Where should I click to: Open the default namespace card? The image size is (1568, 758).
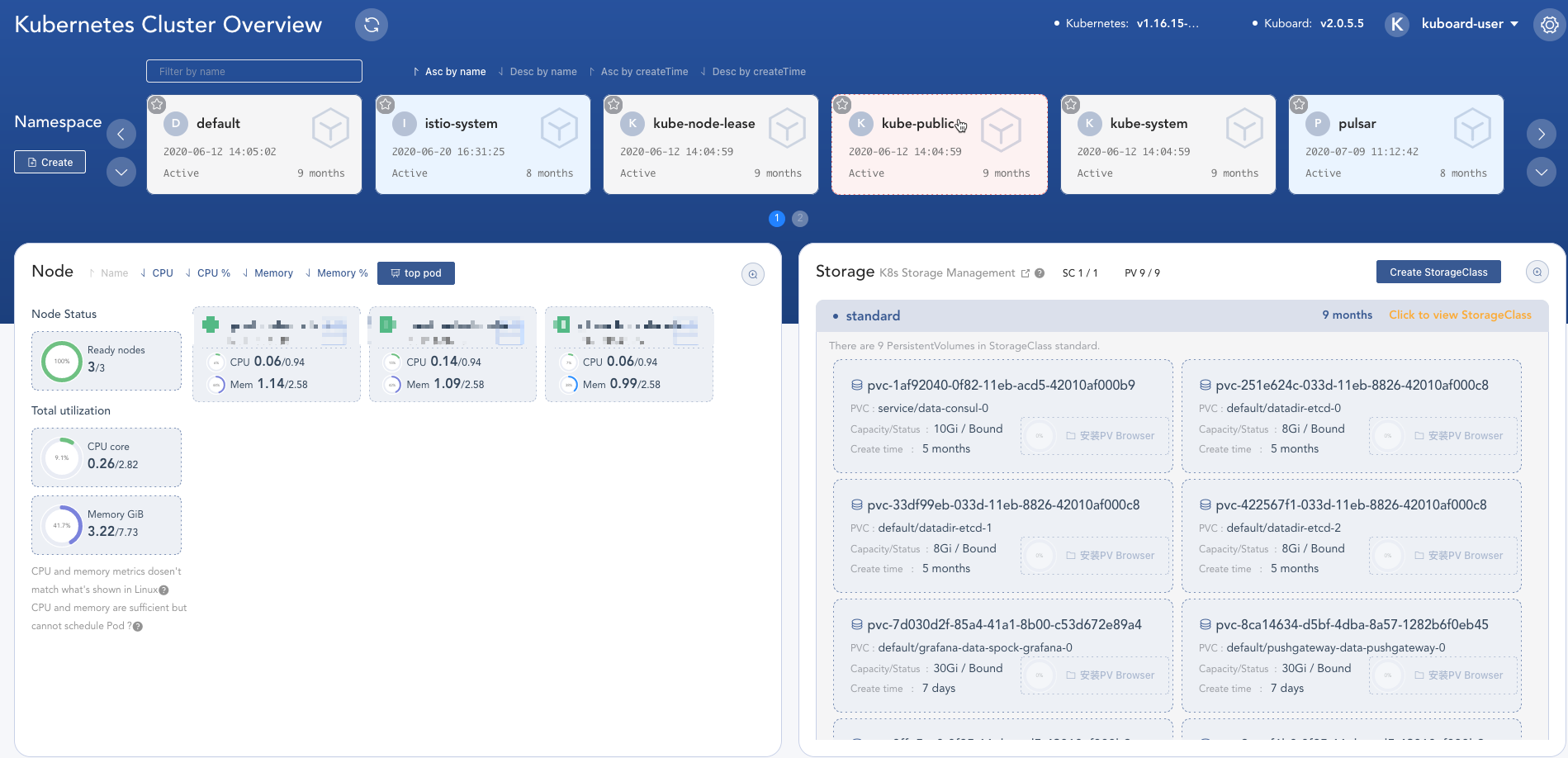[x=254, y=144]
